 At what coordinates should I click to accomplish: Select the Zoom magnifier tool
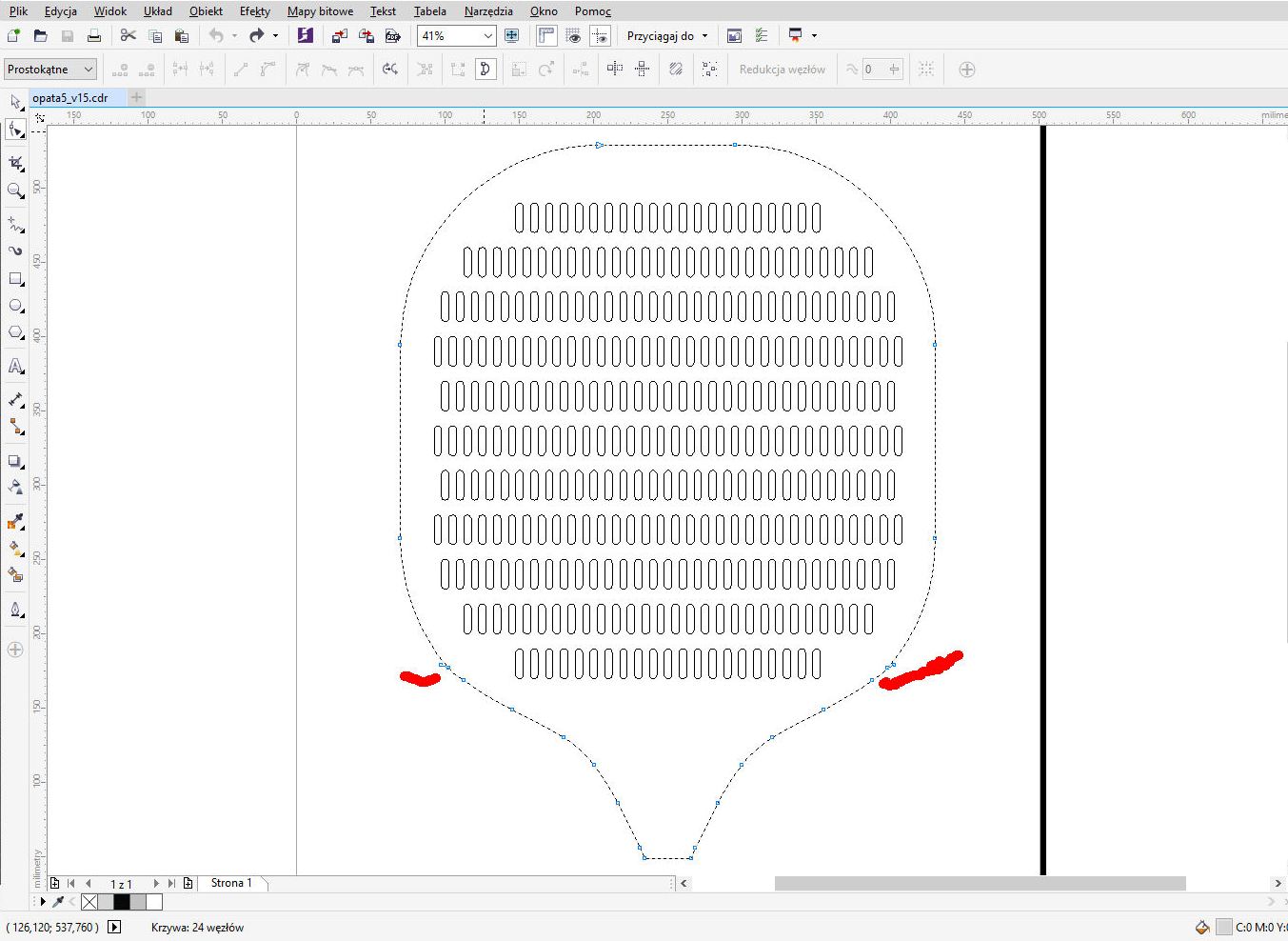coord(15,190)
